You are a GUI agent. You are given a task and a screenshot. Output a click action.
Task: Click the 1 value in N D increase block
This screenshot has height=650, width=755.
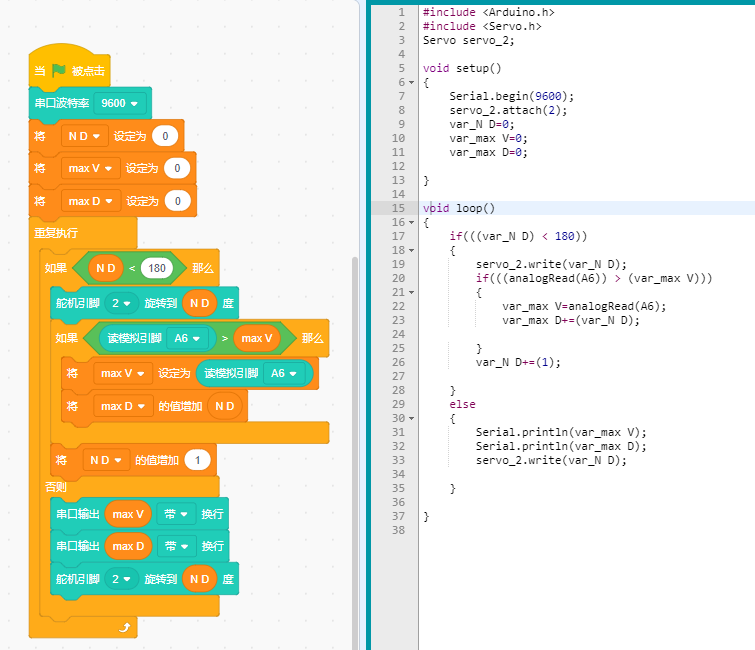point(197,460)
